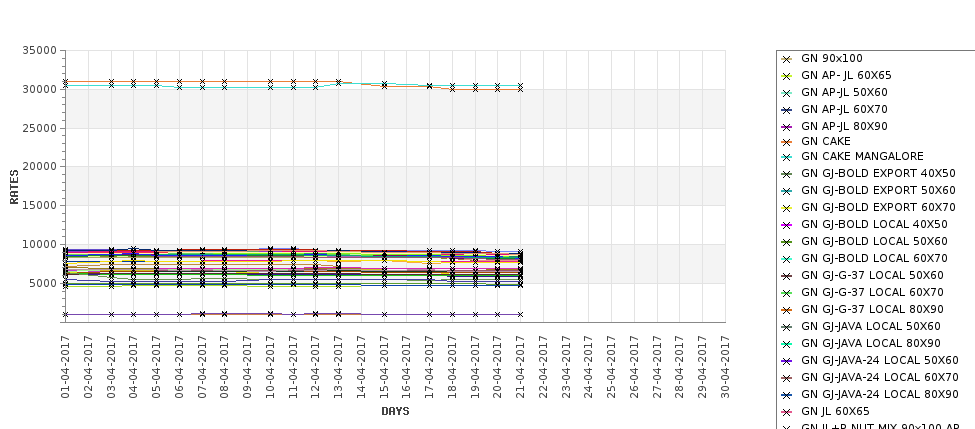Select GN GJ-JAVA-24 LOCAL 60X70 label
This screenshot has width=975, height=429.
[879, 377]
